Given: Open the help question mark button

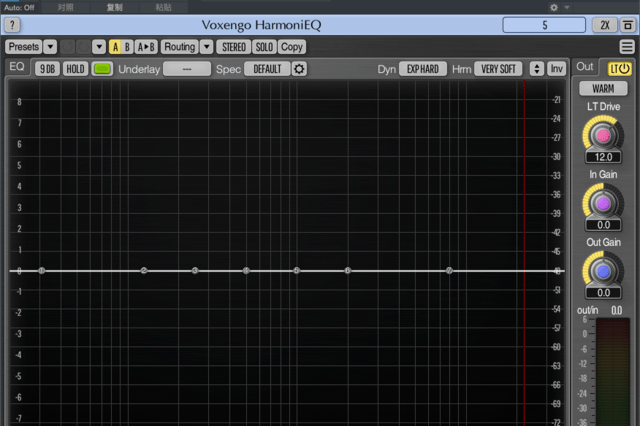Looking at the screenshot, I should pos(12,25).
